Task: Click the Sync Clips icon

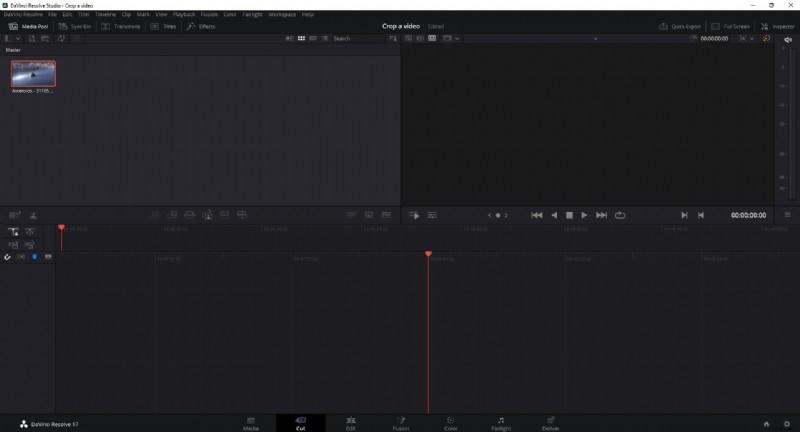Action: (61, 38)
